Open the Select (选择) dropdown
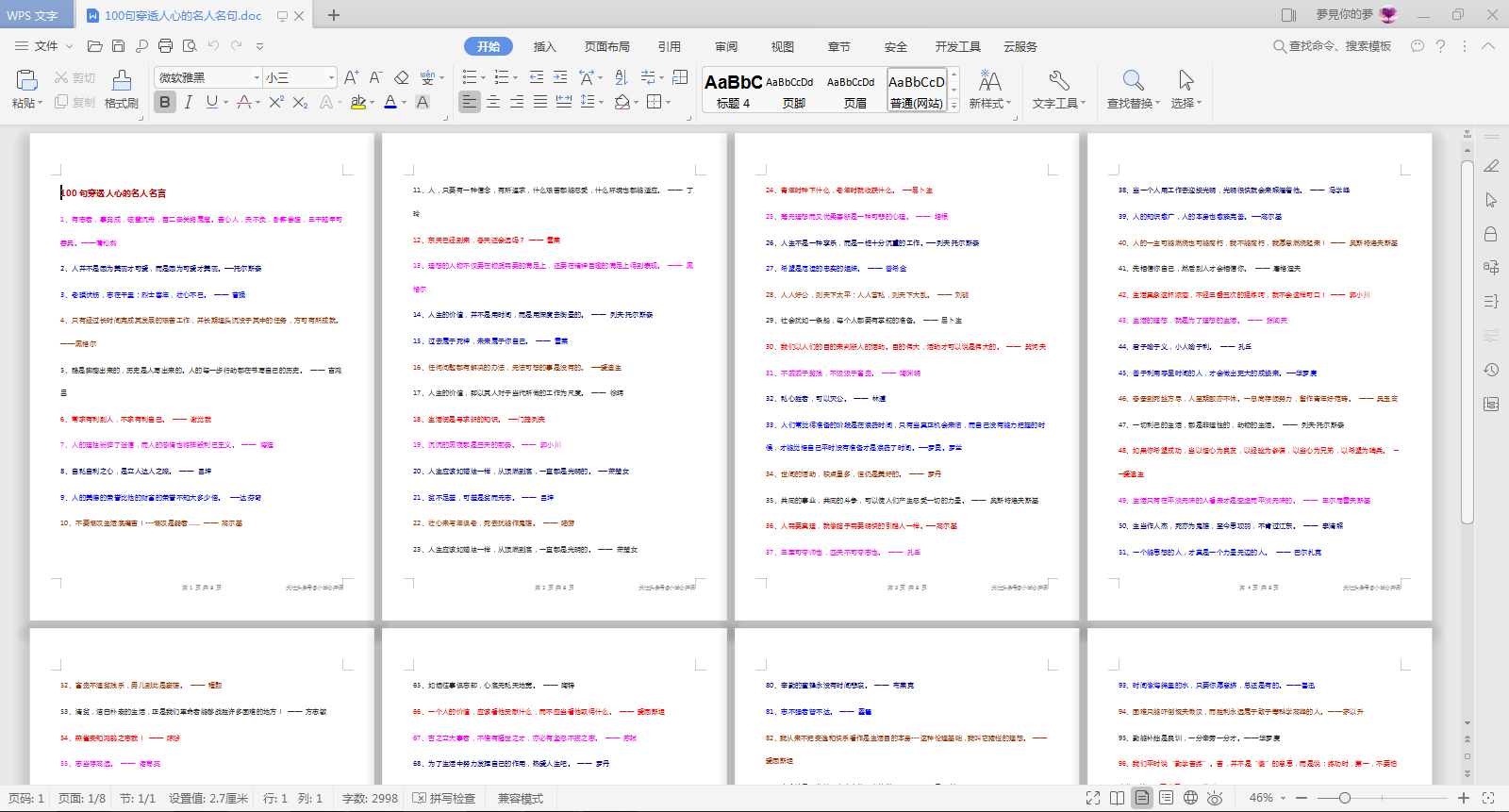 tap(1186, 103)
